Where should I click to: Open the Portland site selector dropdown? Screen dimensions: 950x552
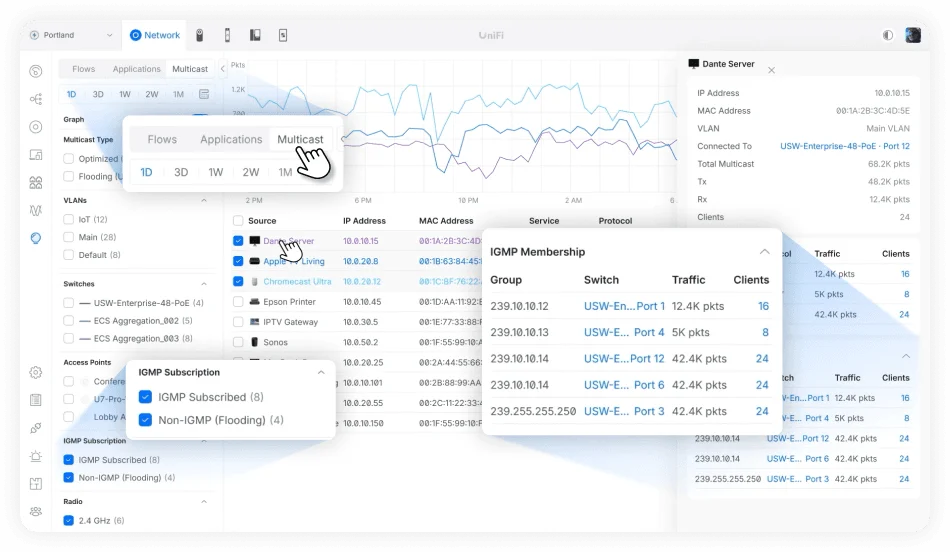pyautogui.click(x=71, y=35)
